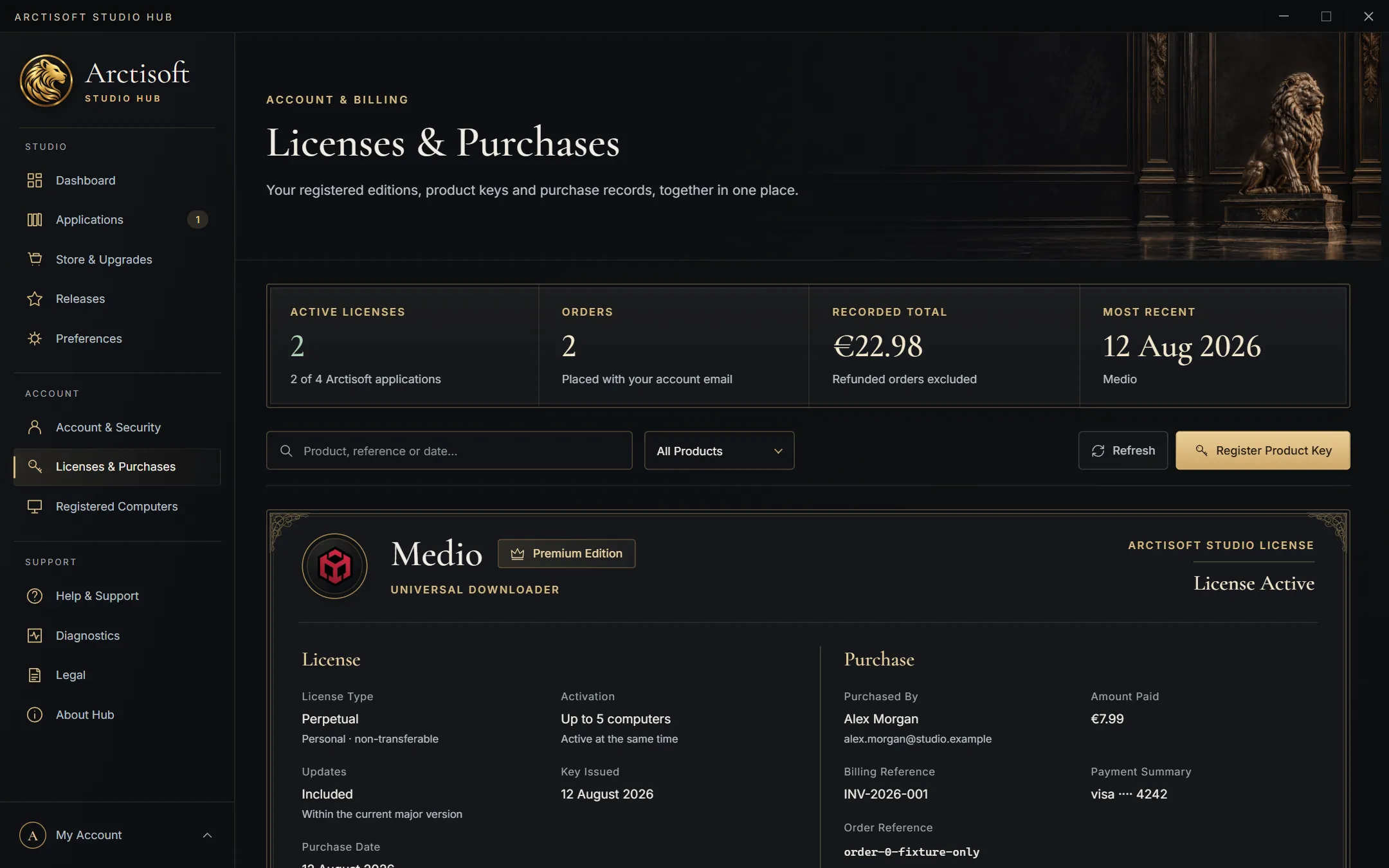Open the Applications section
This screenshot has height=868, width=1389.
pos(117,220)
